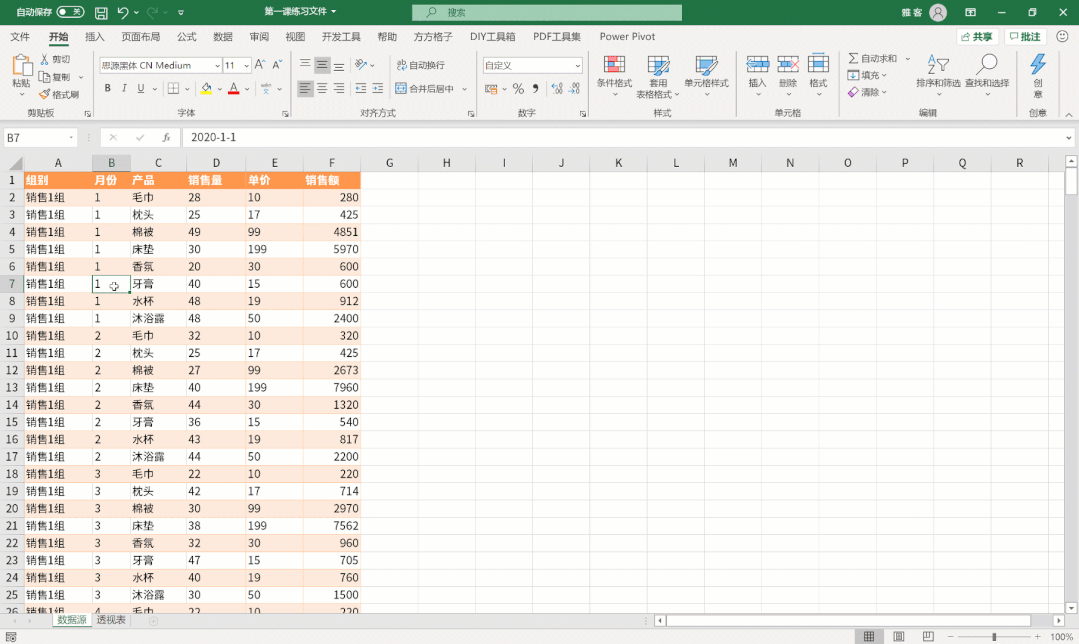The height and width of the screenshot is (644, 1079).
Task: Toggle Bold formatting
Action: (x=107, y=88)
